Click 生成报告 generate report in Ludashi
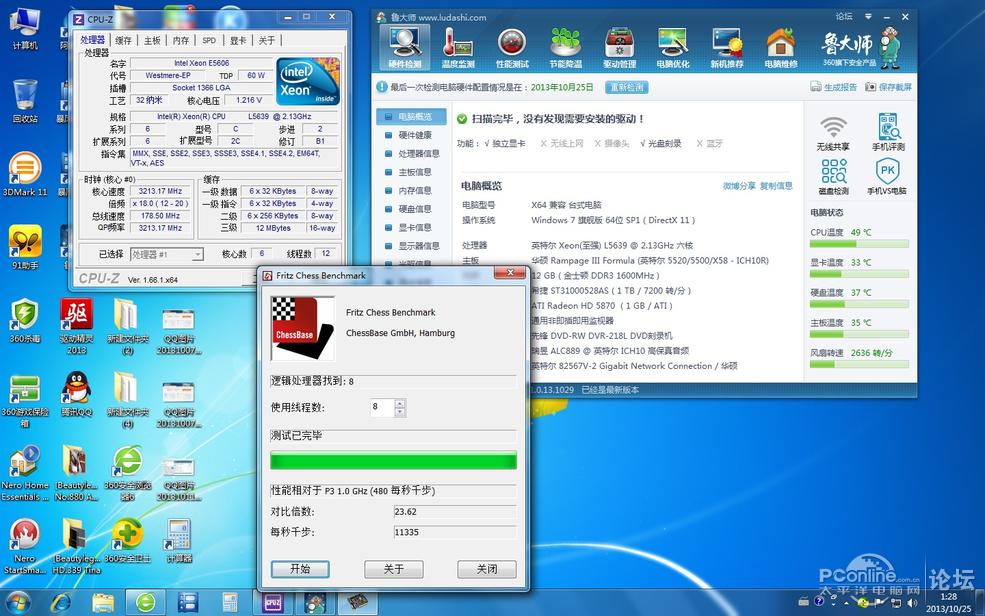Viewport: 985px width, 616px height. coord(833,87)
